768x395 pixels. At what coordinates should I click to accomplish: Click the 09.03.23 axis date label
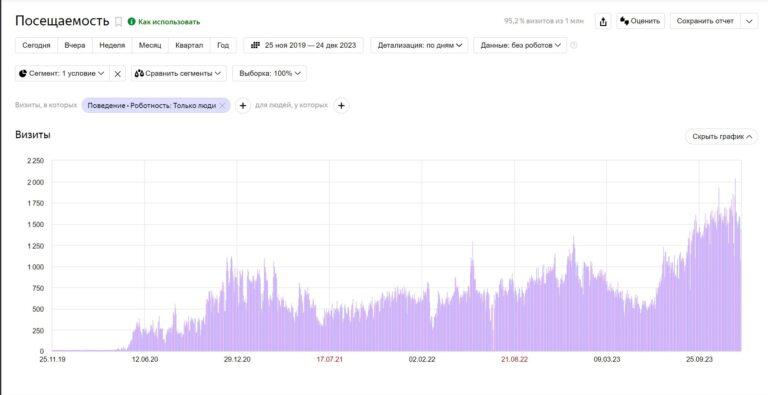(607, 360)
